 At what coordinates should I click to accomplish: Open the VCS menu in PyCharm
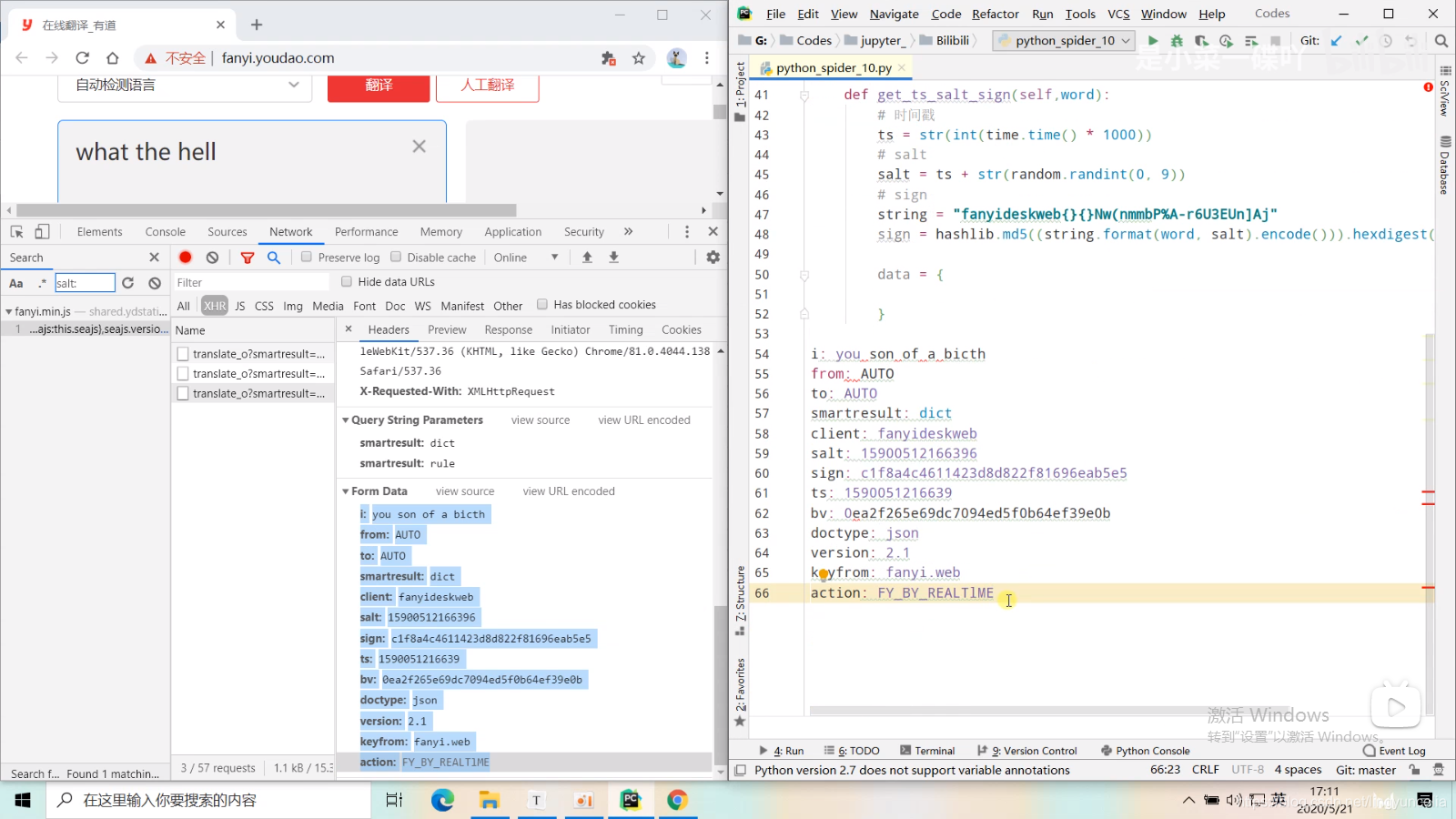[1118, 14]
